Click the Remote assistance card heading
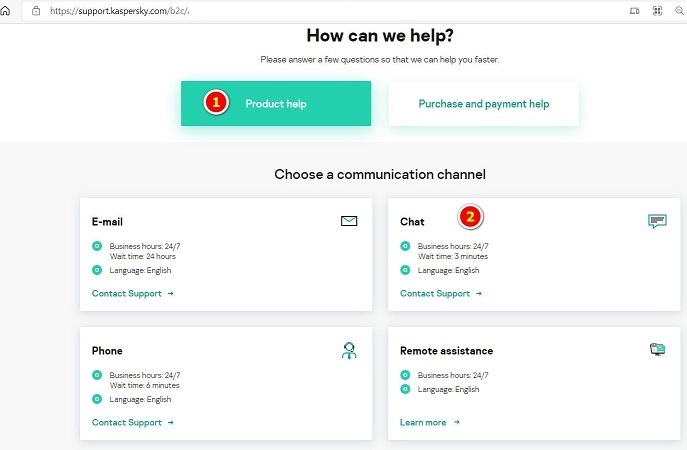Screen dimensions: 687x450 (x=446, y=351)
